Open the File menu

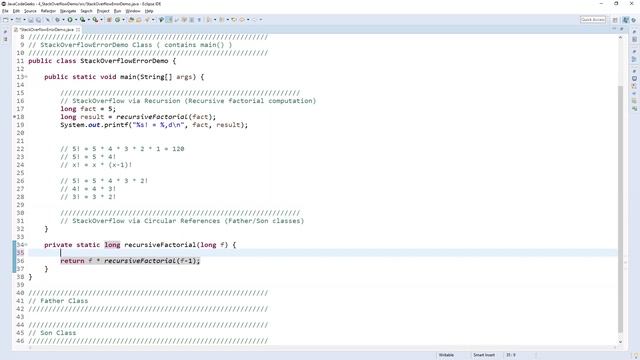click(x=5, y=11)
